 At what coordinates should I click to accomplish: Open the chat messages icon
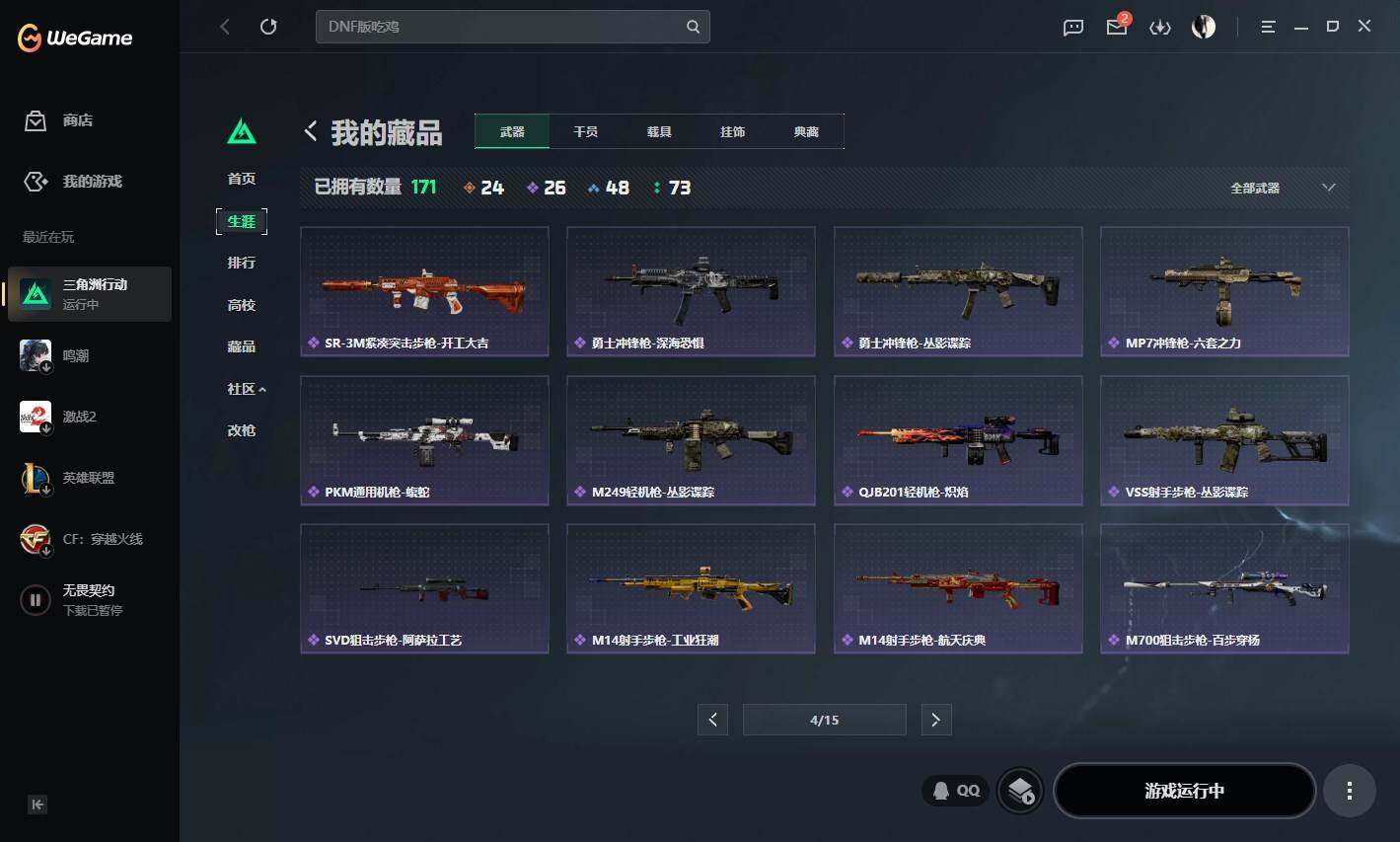pyautogui.click(x=1072, y=28)
